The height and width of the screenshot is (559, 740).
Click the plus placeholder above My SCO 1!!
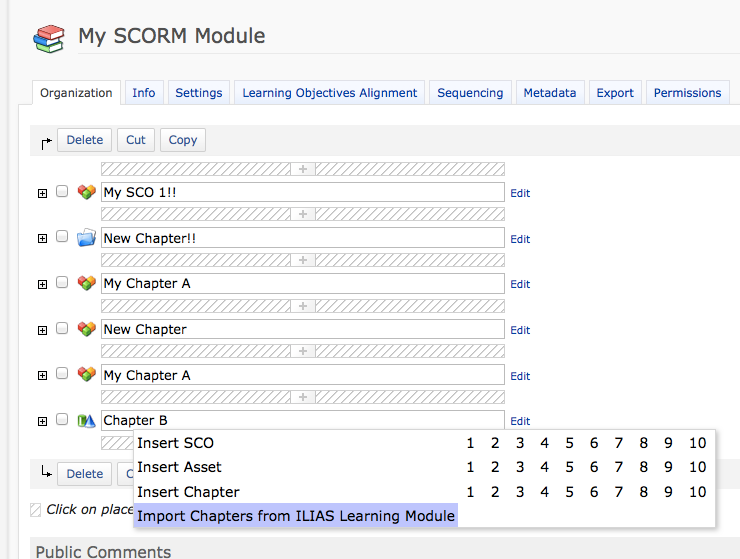pyautogui.click(x=303, y=169)
